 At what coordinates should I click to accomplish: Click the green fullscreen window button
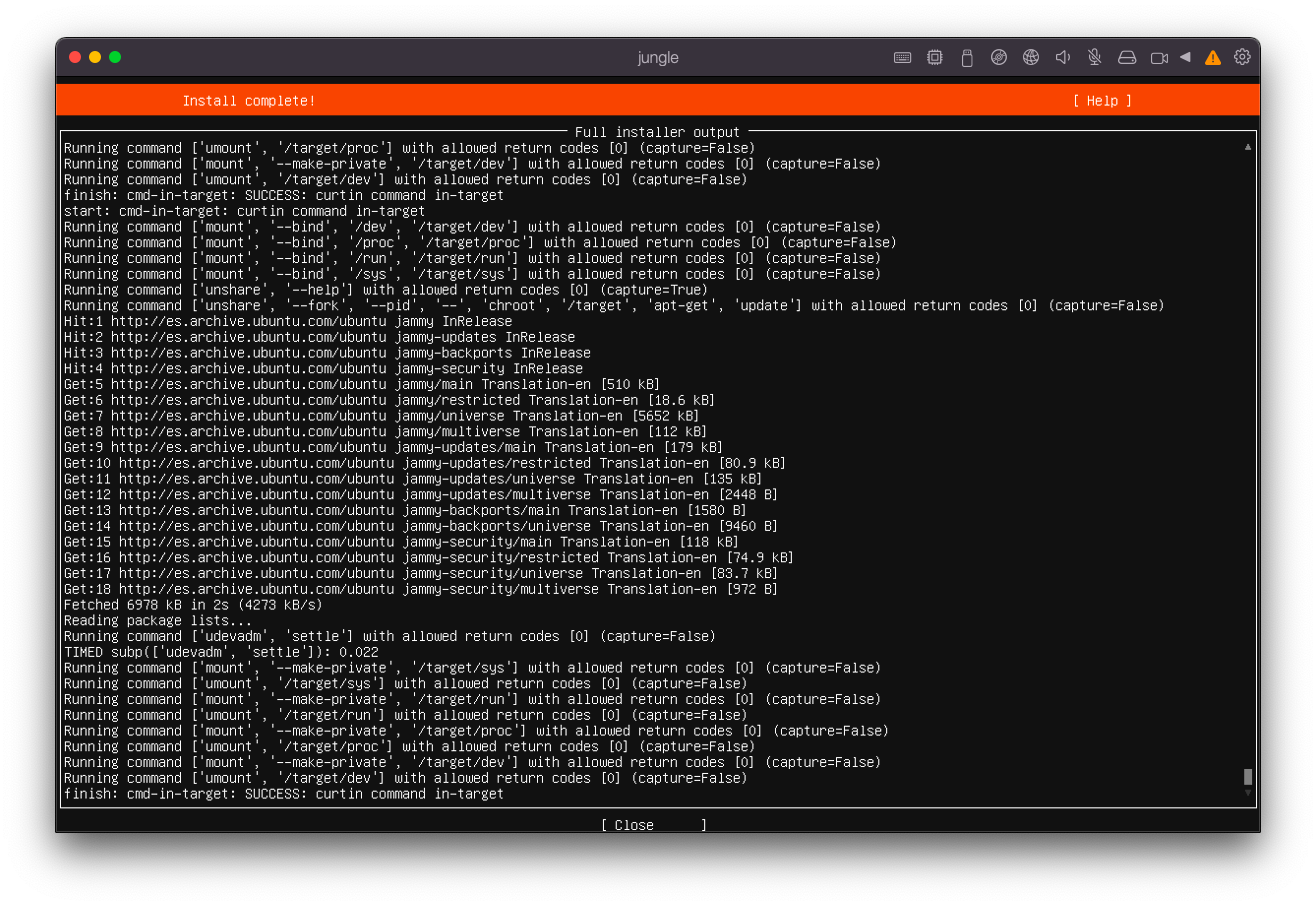click(x=115, y=57)
